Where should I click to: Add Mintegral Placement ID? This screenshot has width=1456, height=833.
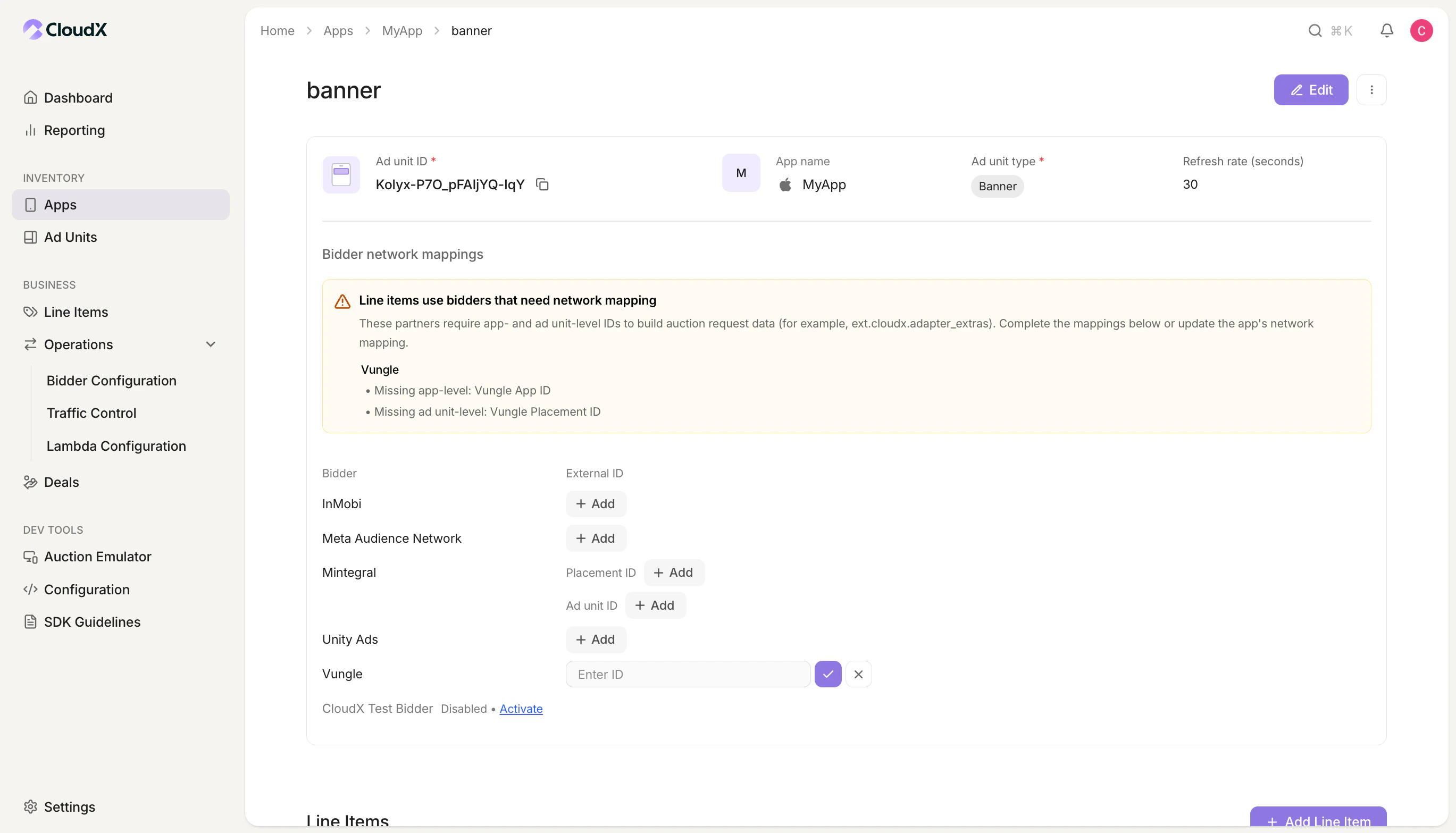[x=674, y=572]
